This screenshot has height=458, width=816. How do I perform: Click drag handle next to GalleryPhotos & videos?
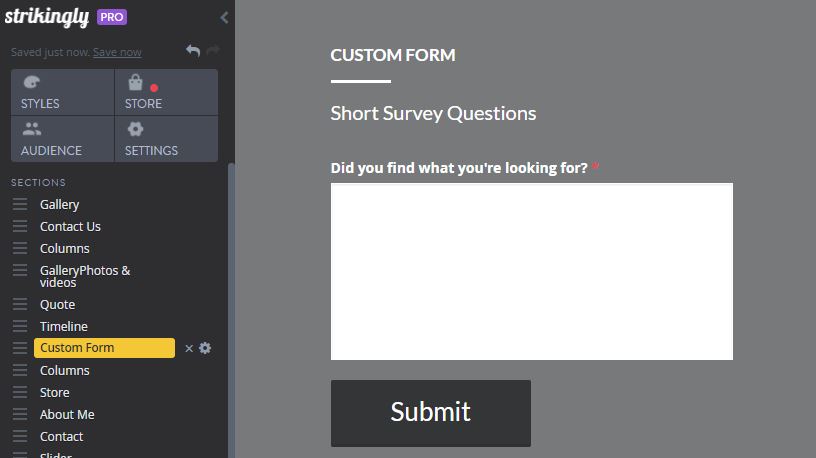click(20, 270)
